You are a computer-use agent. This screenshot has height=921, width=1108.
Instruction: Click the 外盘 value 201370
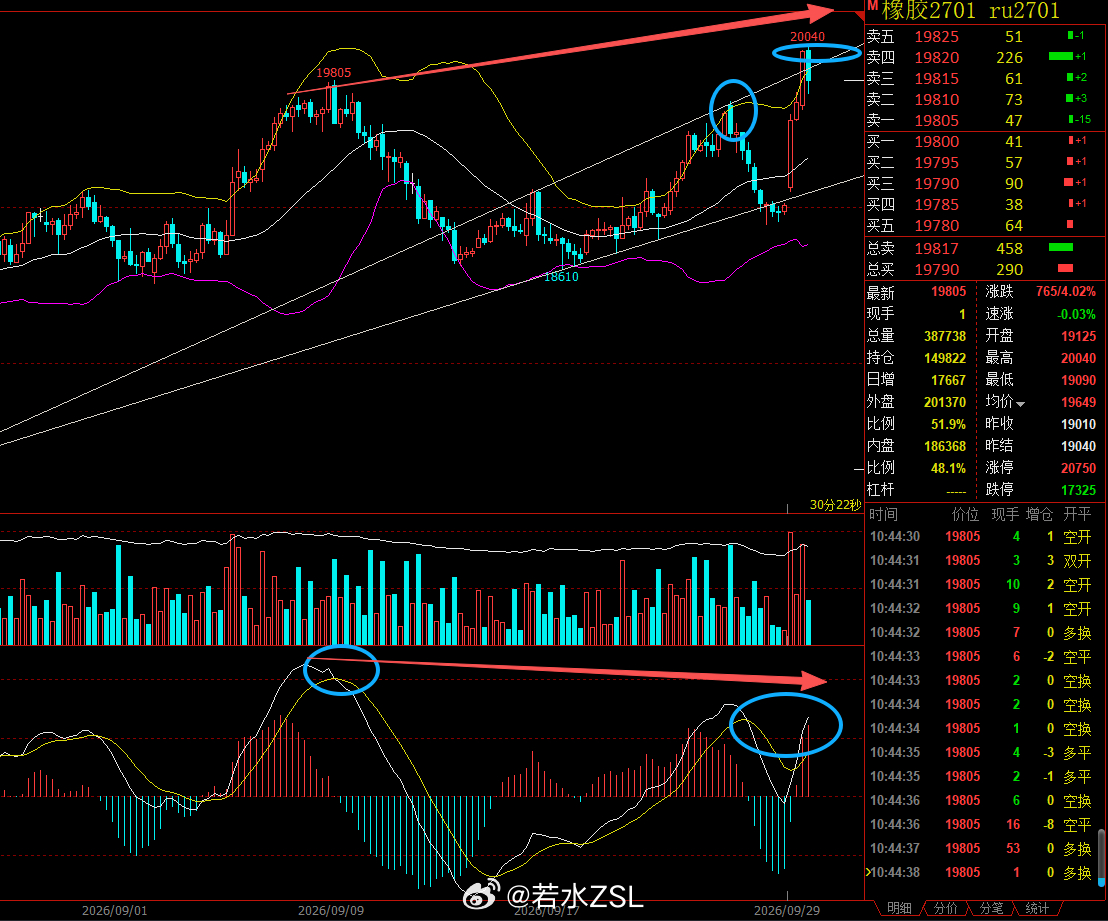pos(945,402)
